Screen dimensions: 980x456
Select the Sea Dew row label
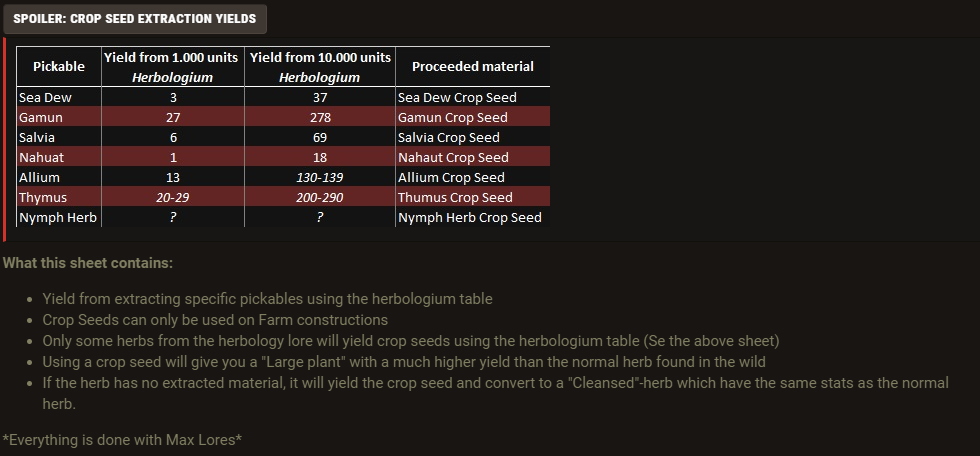click(59, 97)
